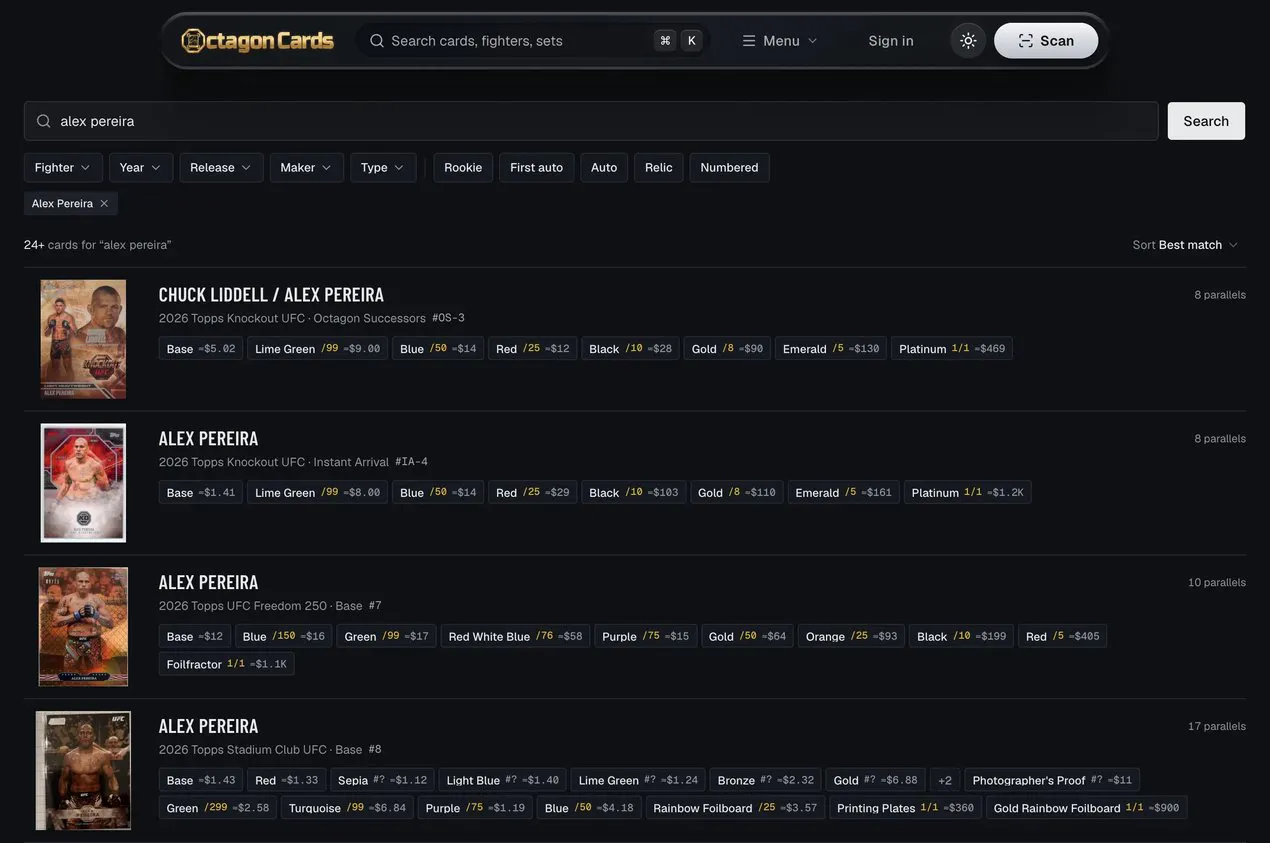The image size is (1270, 843).
Task: Toggle the Rookie filter
Action: click(x=463, y=168)
